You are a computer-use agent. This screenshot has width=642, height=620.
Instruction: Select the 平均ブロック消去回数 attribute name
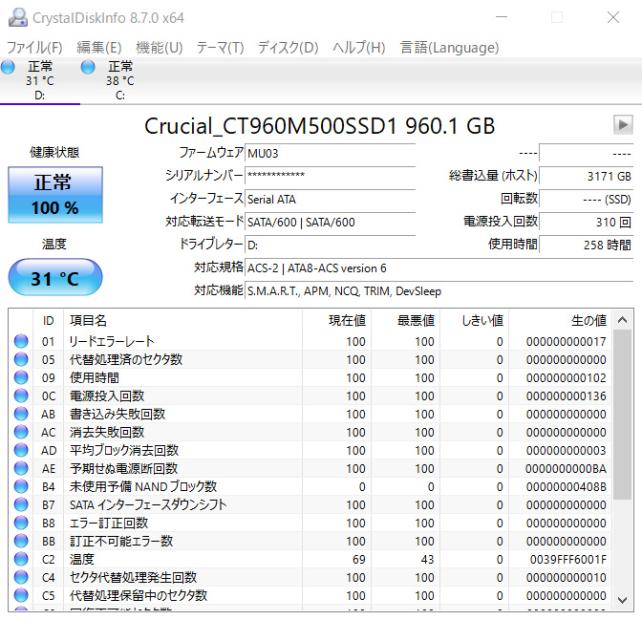[124, 450]
